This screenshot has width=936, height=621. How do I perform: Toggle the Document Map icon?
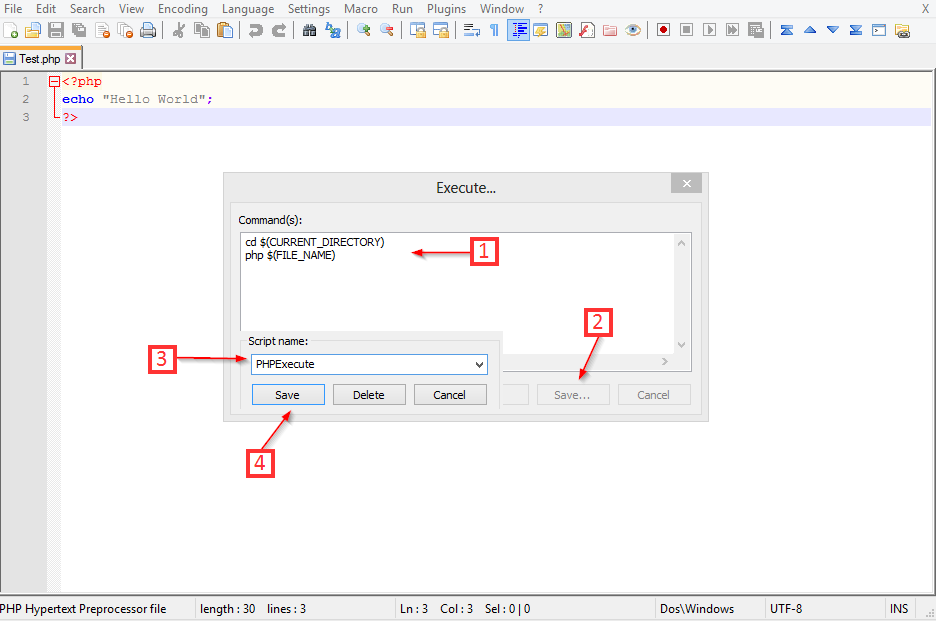pos(564,30)
